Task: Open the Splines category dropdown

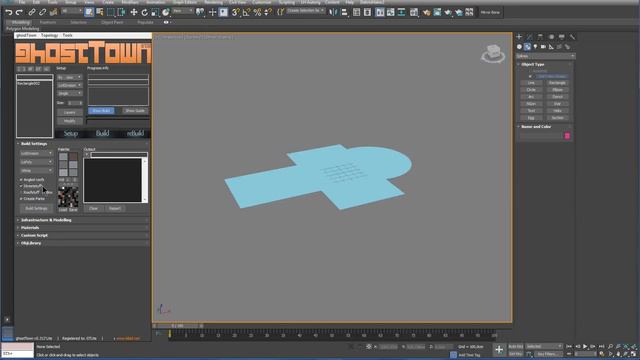Action: (545, 56)
